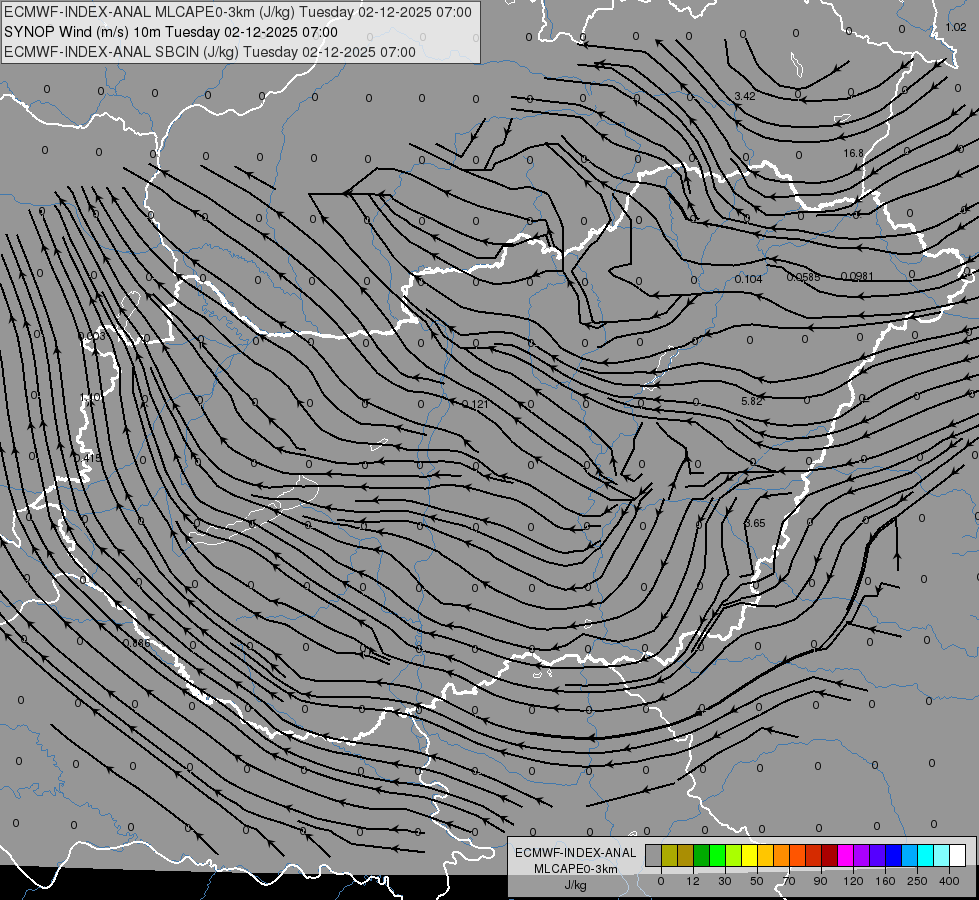Click the 400 tick label on the legend
The height and width of the screenshot is (900, 979).
949,881
